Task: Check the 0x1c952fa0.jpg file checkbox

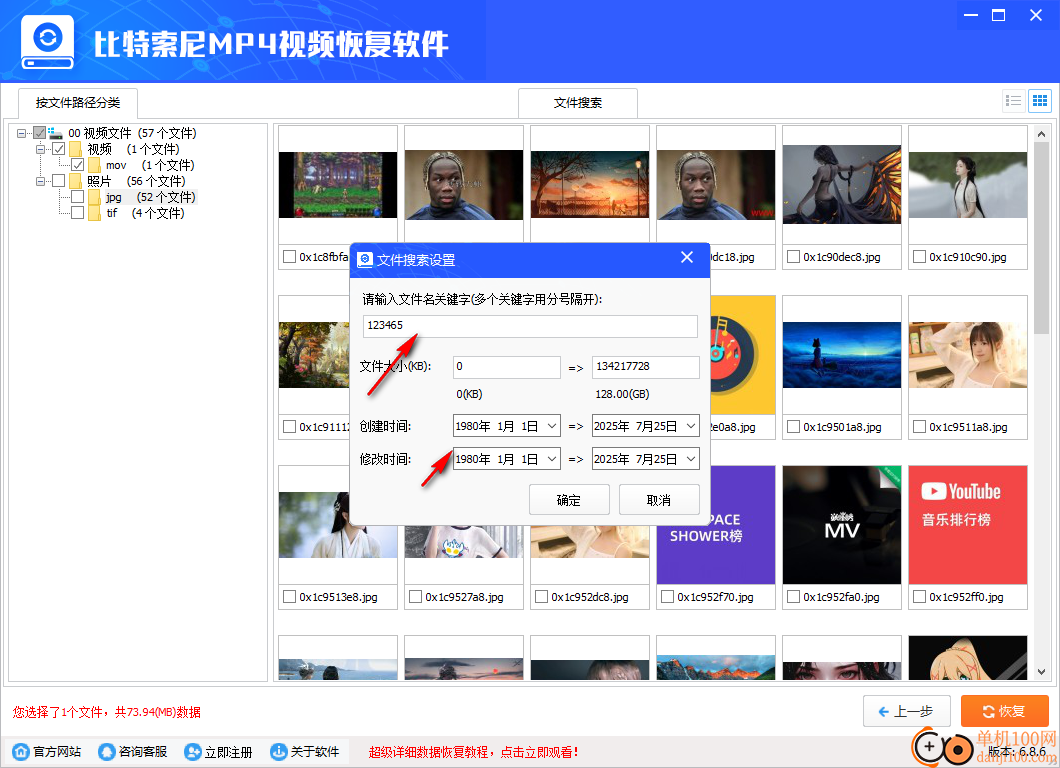Action: click(x=794, y=596)
